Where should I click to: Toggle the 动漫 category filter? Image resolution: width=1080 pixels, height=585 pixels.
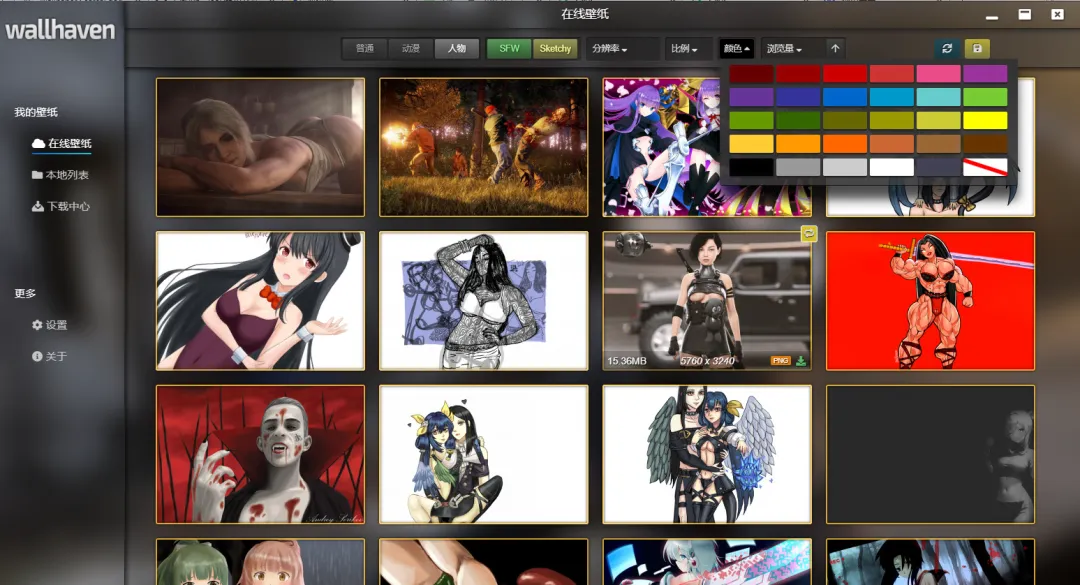[411, 48]
